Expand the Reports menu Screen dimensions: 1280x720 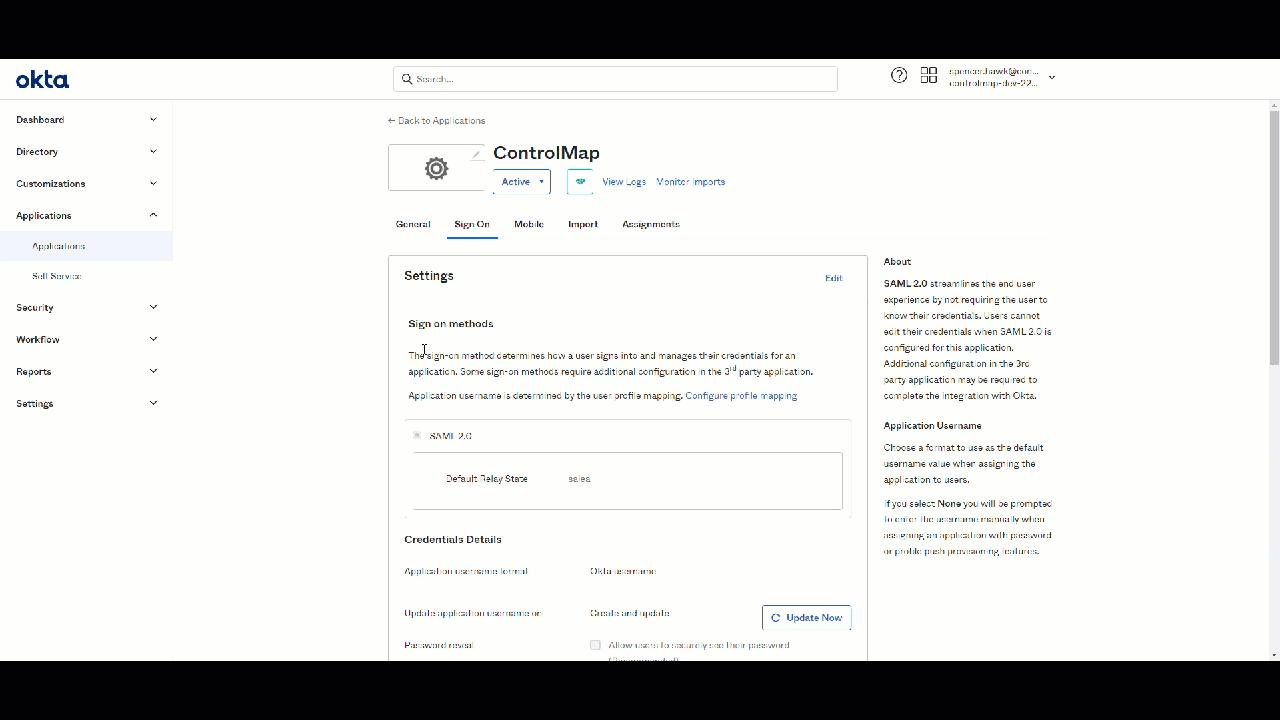pyautogui.click(x=86, y=372)
